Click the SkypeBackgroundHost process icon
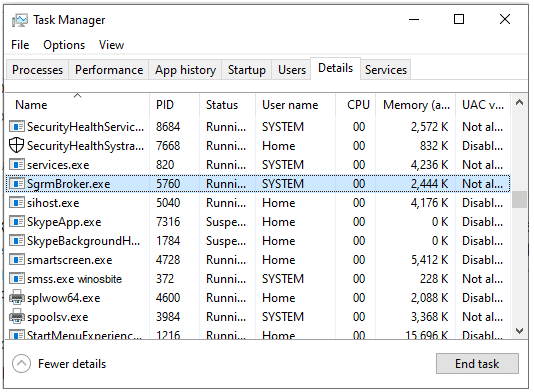Screen dimensions: 534x392 (17, 241)
